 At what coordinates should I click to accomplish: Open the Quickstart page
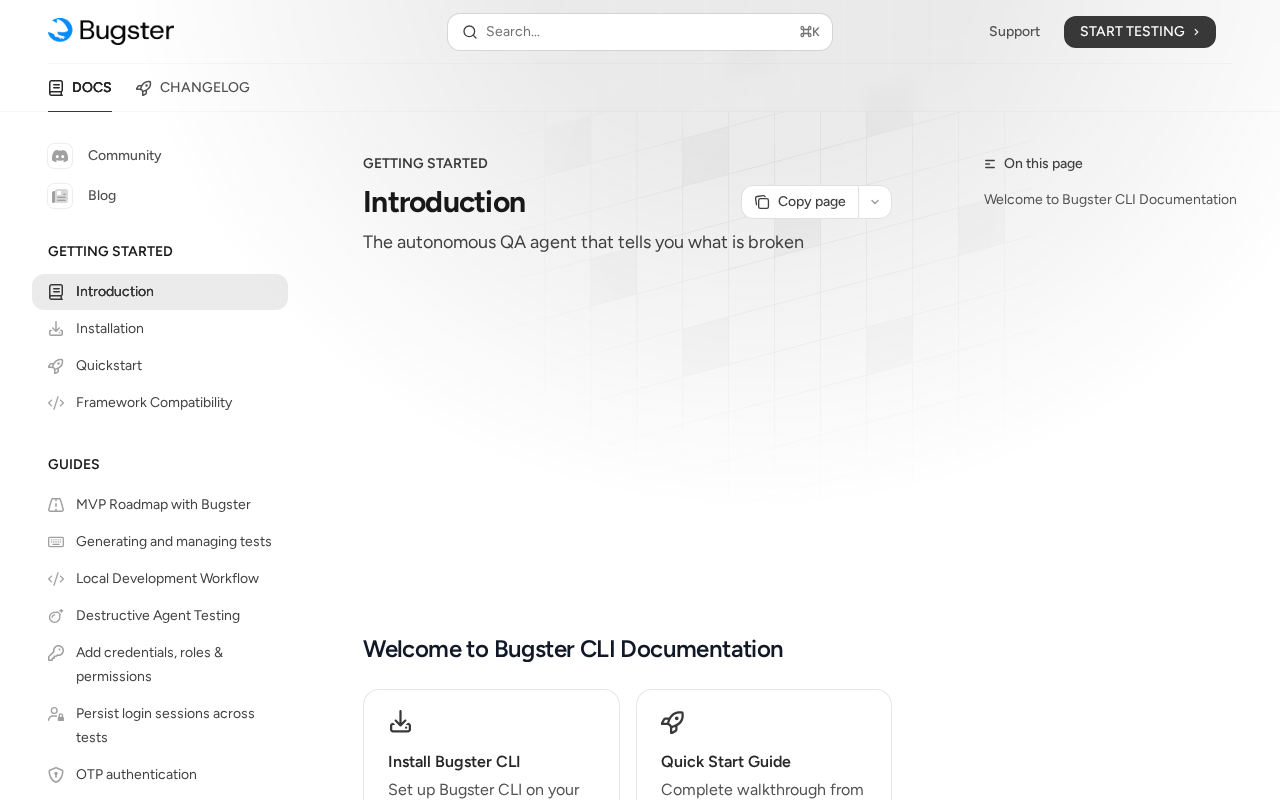pyautogui.click(x=160, y=366)
